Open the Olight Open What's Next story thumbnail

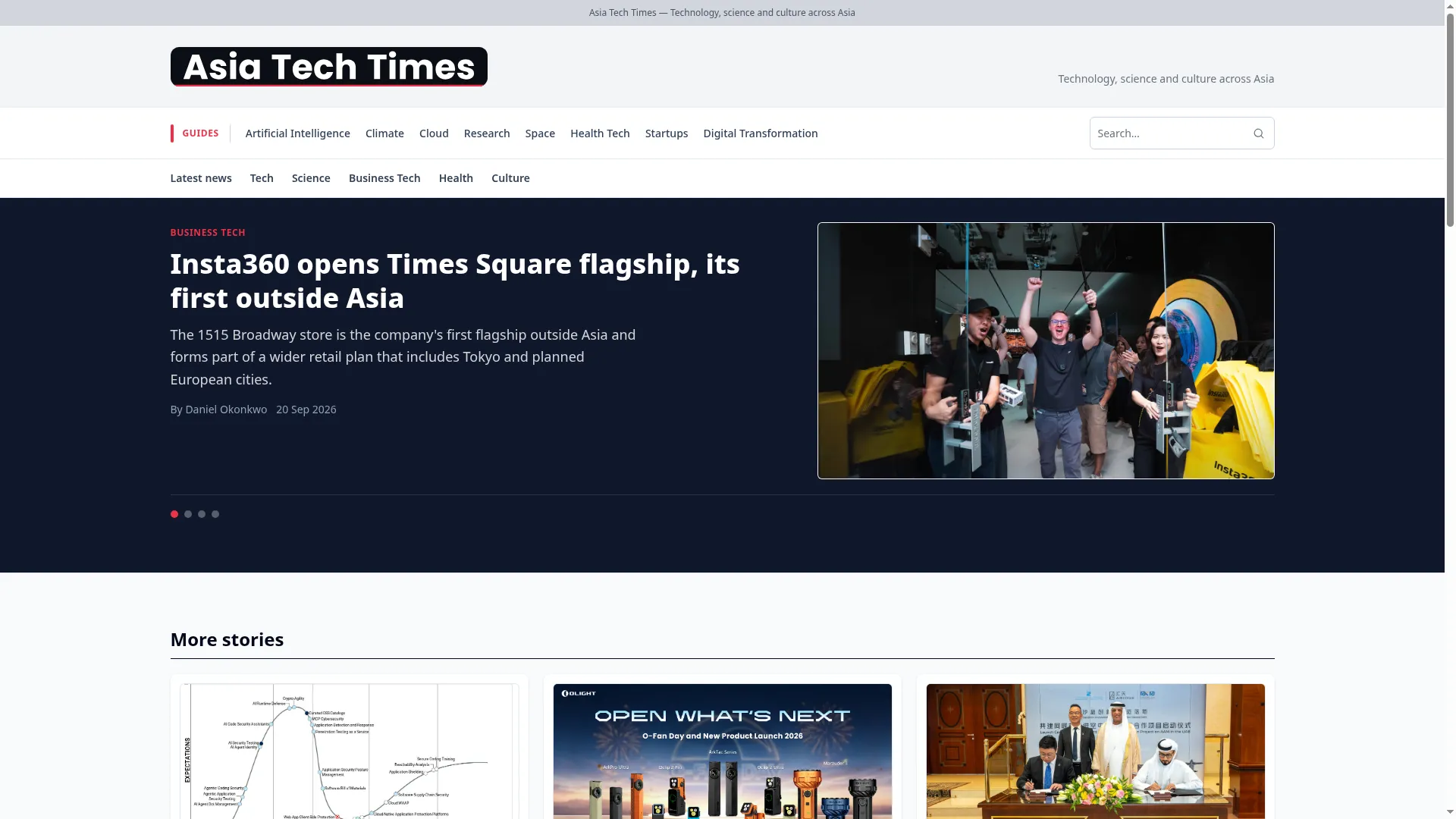coord(723,752)
